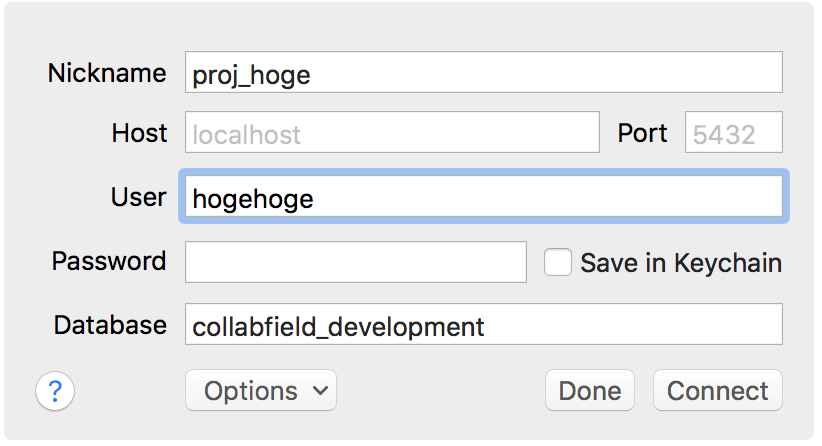Click the Password label
This screenshot has width=822, height=446.
coord(109,261)
